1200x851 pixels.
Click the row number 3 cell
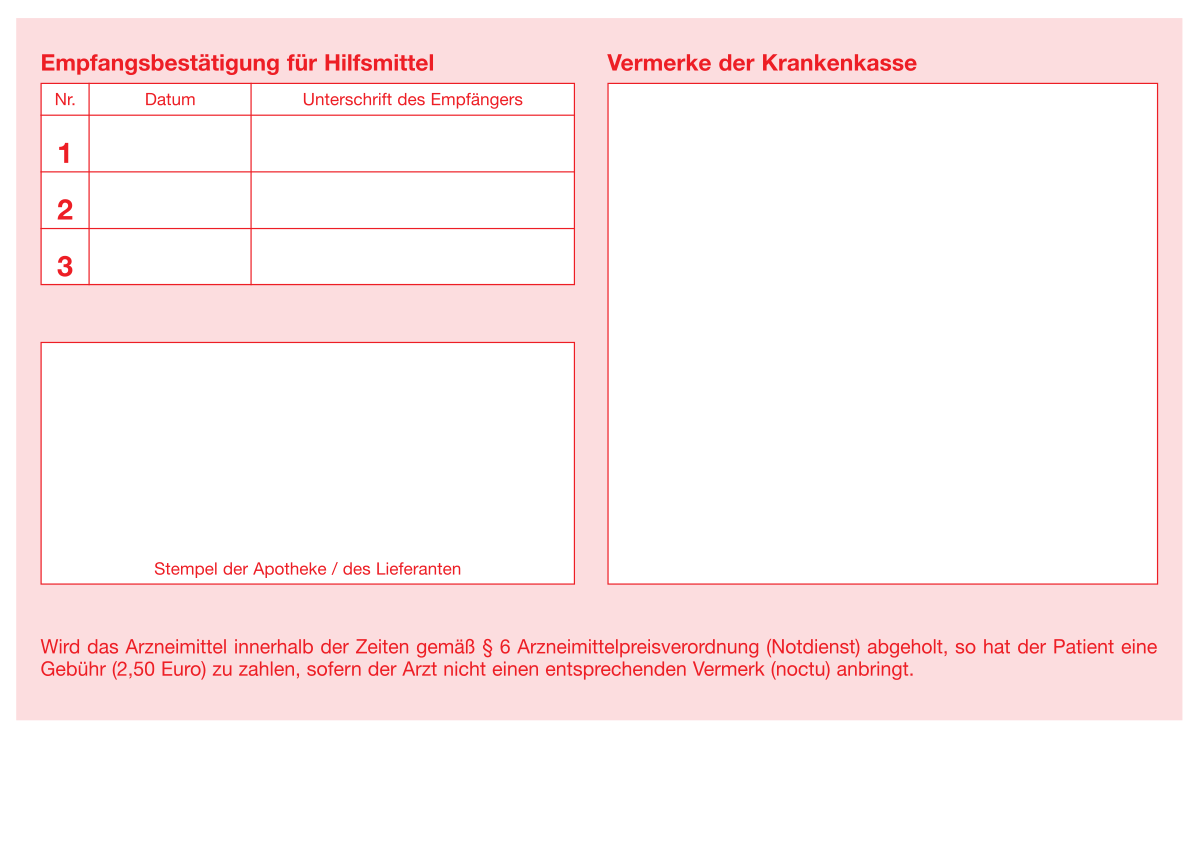point(65,257)
